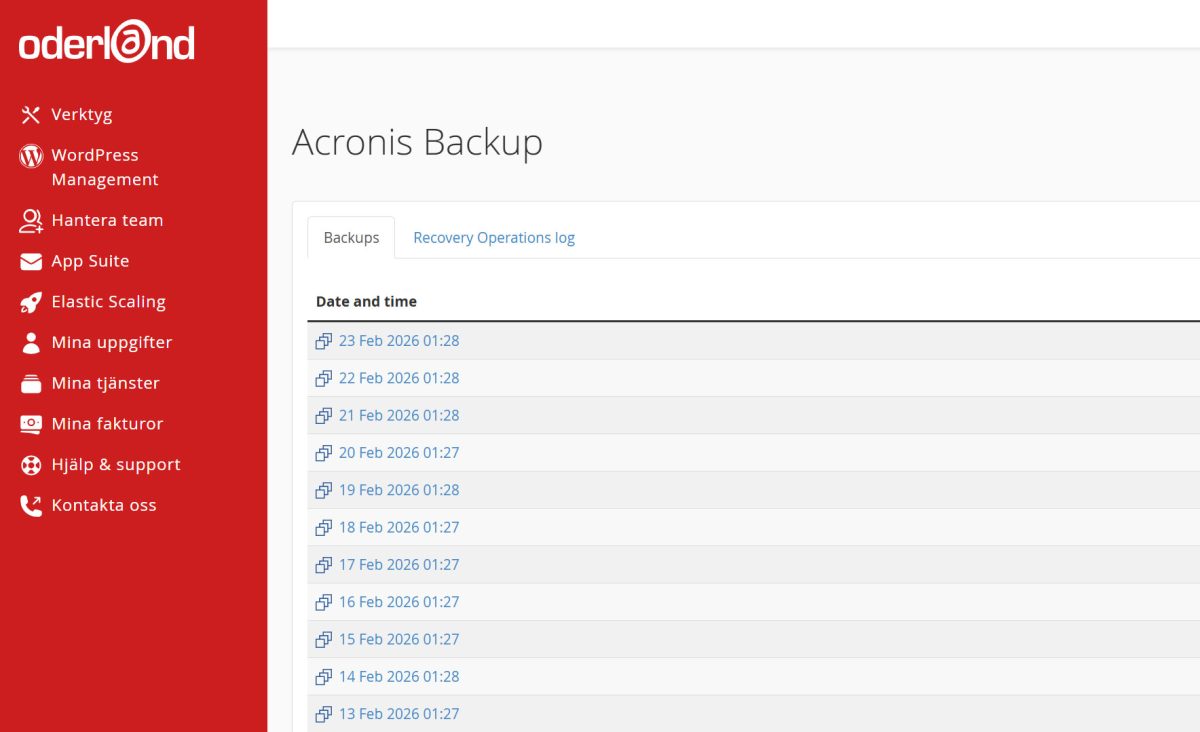Open backup from 20 Feb 2026 01:27

[399, 453]
